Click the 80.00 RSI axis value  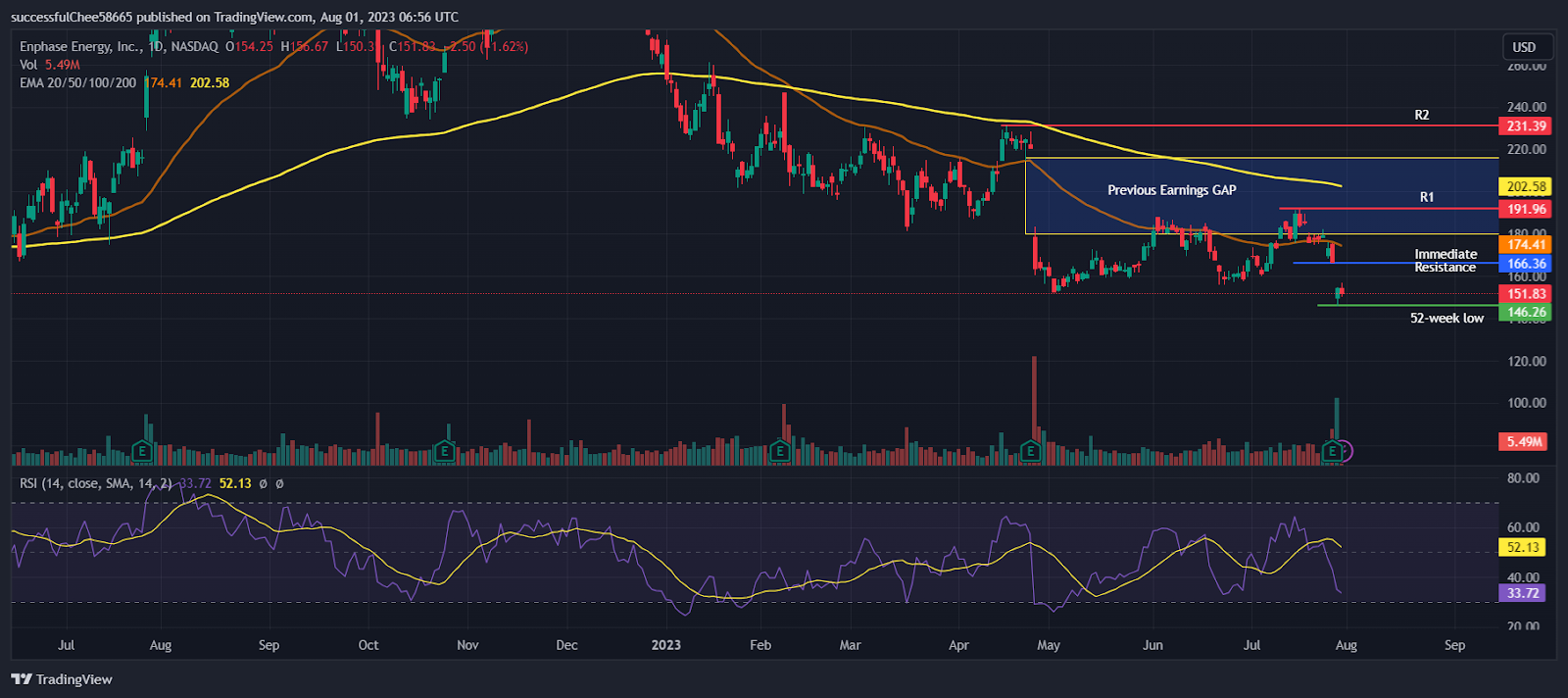[1523, 478]
